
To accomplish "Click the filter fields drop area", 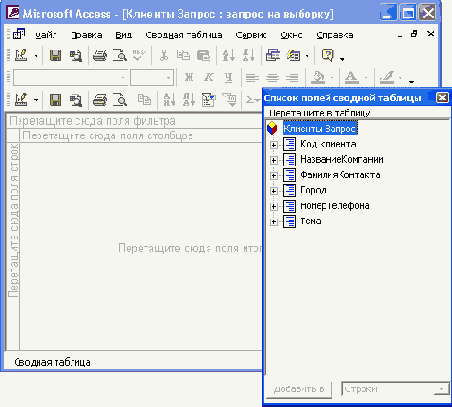I will 135,121.
